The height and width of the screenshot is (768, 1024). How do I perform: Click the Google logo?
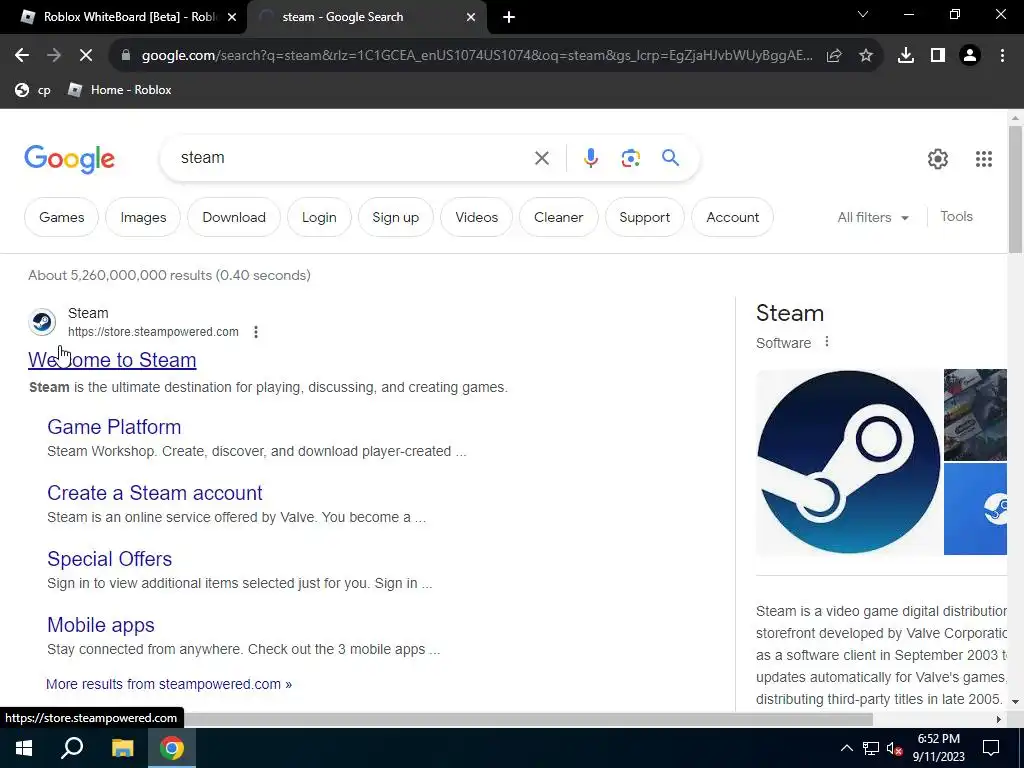pos(69,159)
